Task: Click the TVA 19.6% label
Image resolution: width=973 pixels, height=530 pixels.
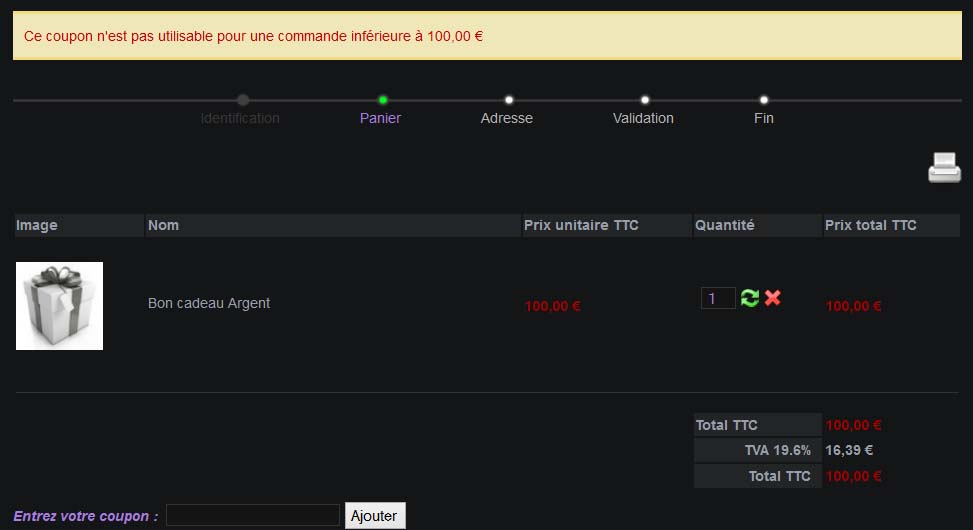Action: [x=778, y=450]
